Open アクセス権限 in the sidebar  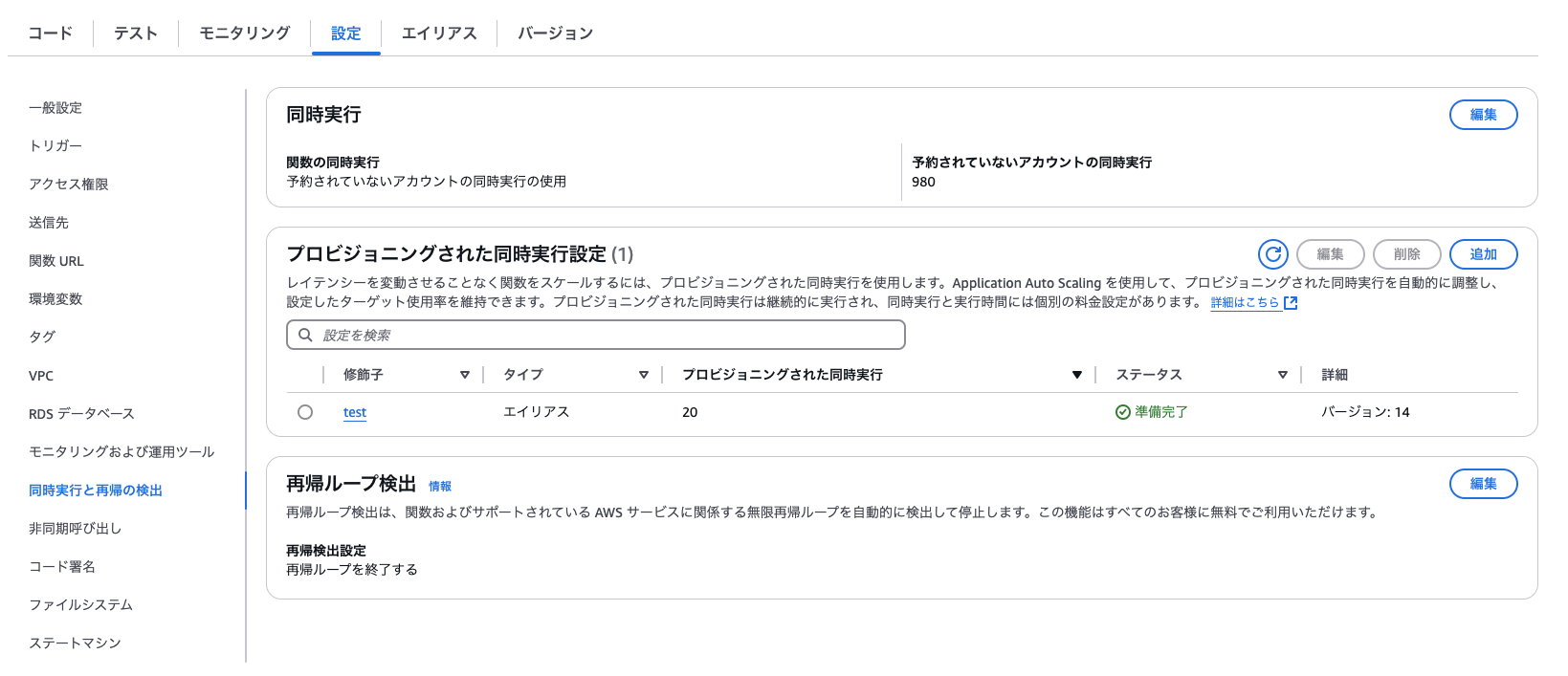point(69,185)
